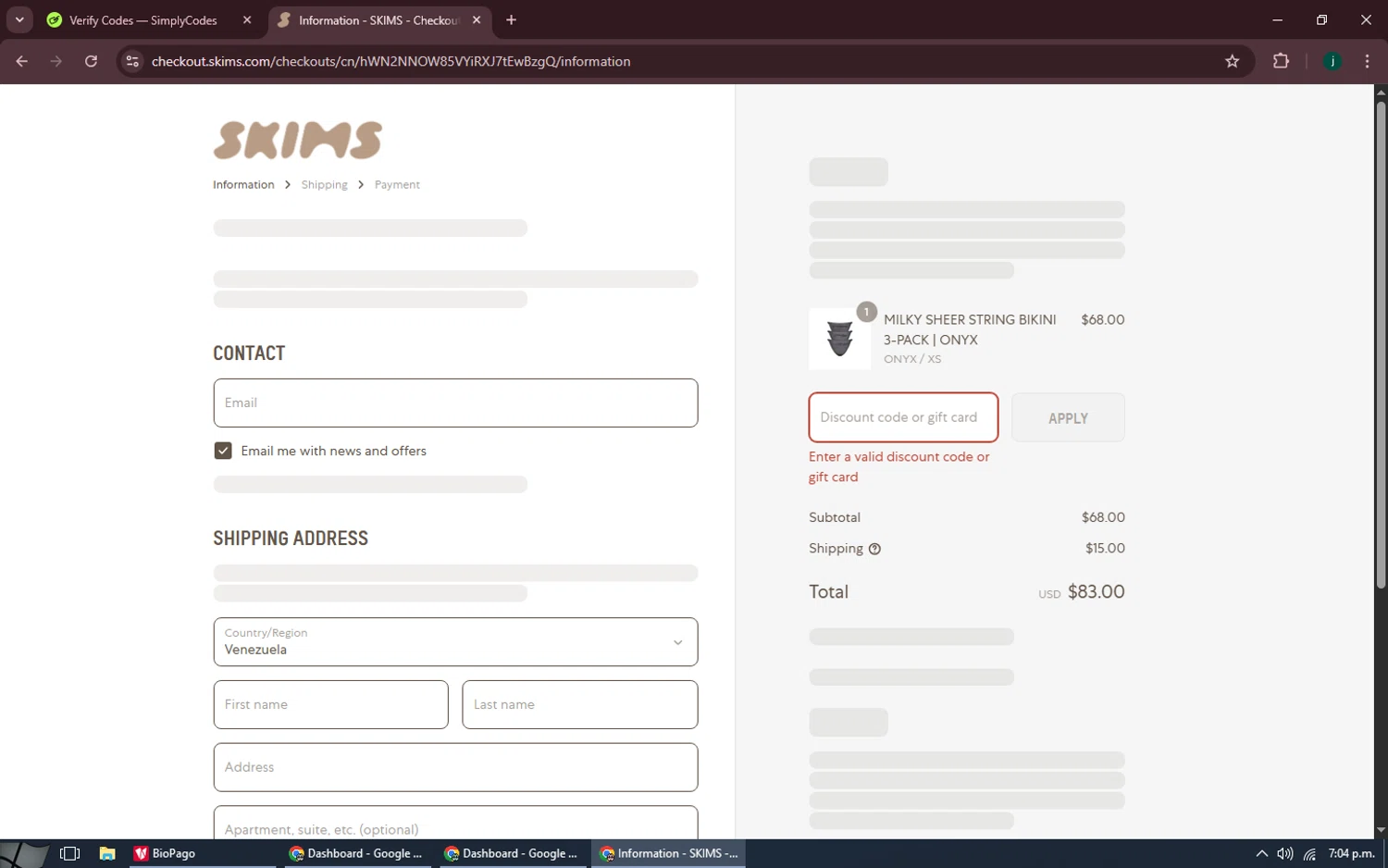
Task: Click the SKIMS logo
Action: point(297,140)
